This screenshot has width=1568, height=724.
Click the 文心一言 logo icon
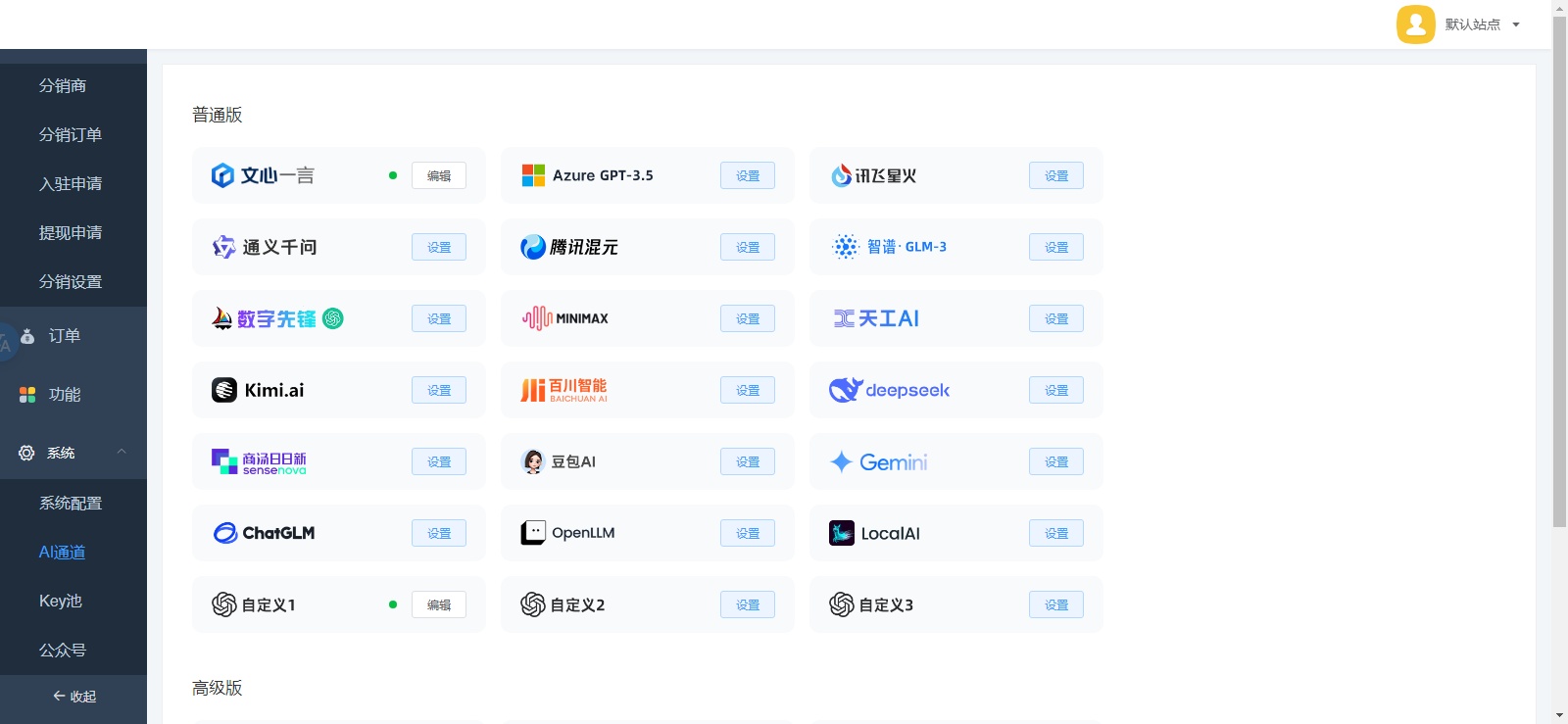click(x=222, y=175)
